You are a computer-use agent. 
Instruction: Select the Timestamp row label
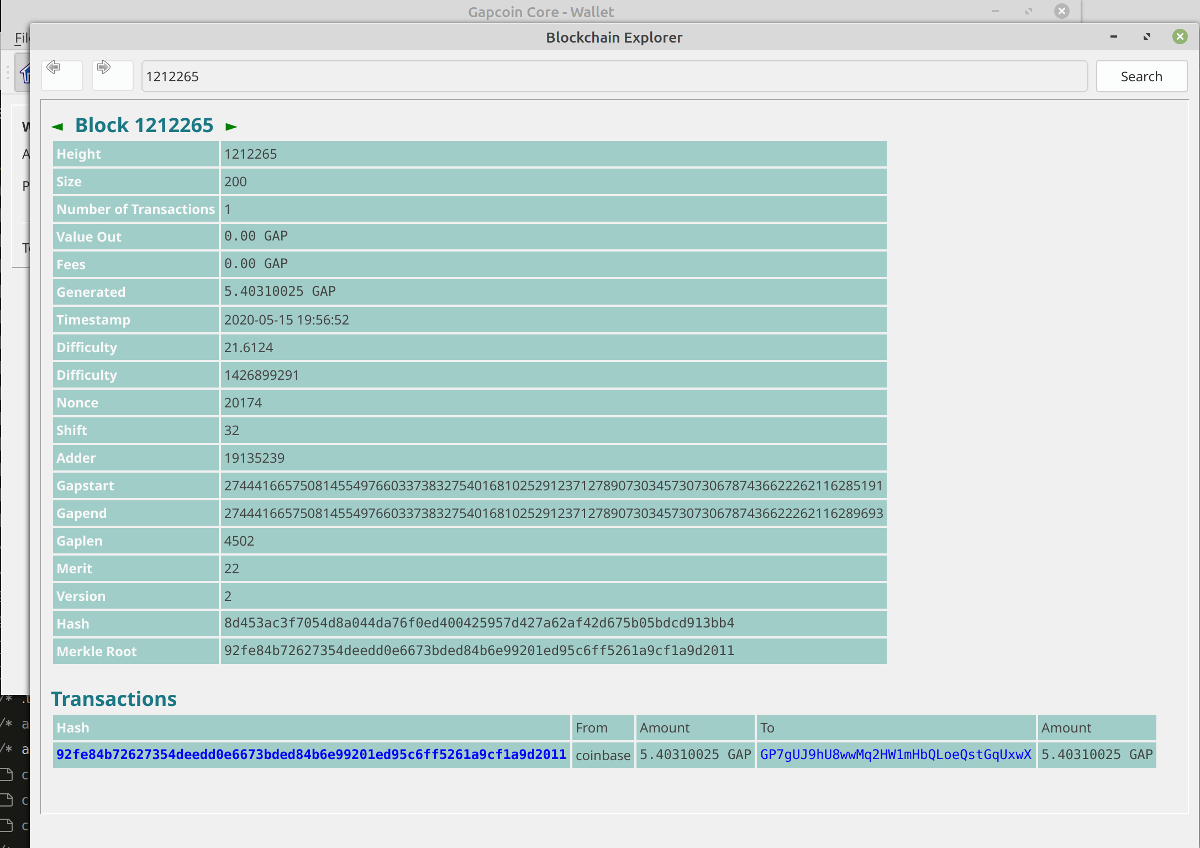(93, 320)
